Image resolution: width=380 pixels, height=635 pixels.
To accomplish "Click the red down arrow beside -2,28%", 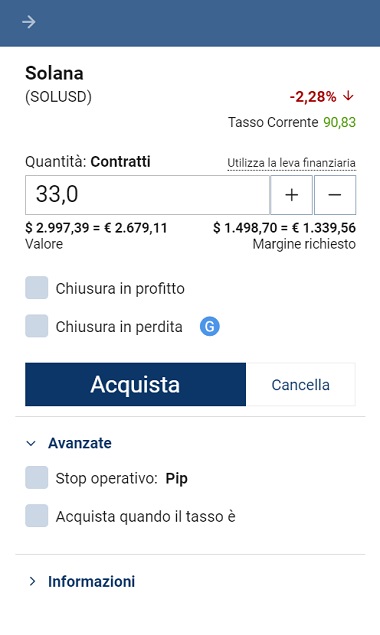I will click(x=348, y=96).
